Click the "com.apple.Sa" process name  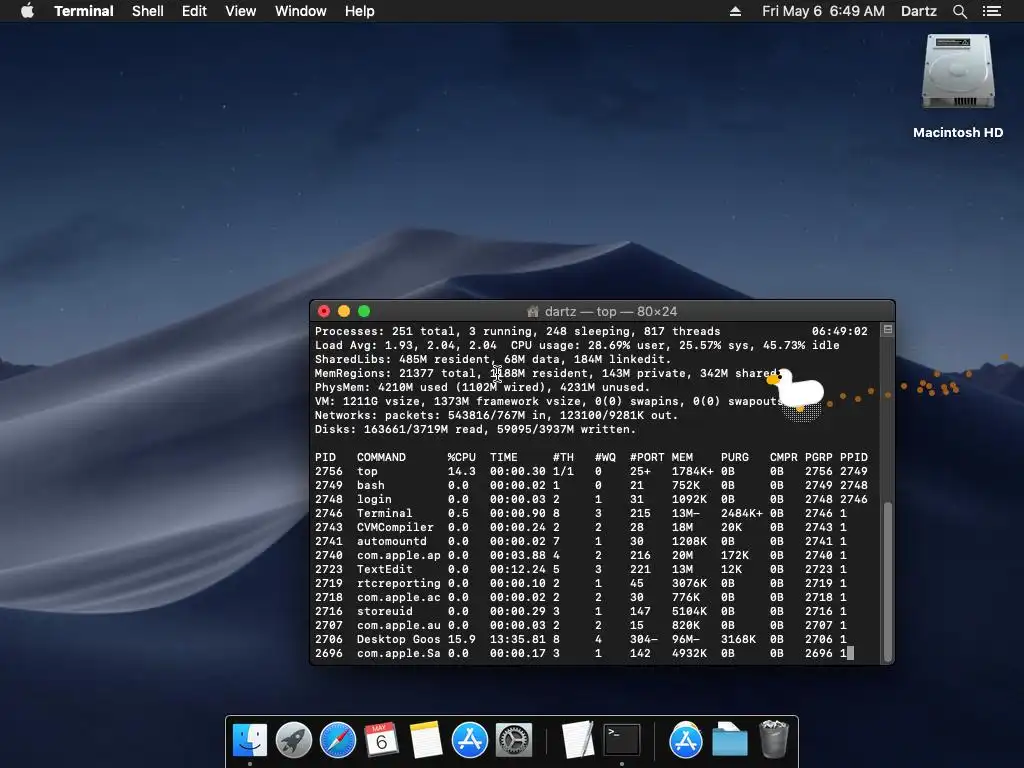[x=398, y=654]
